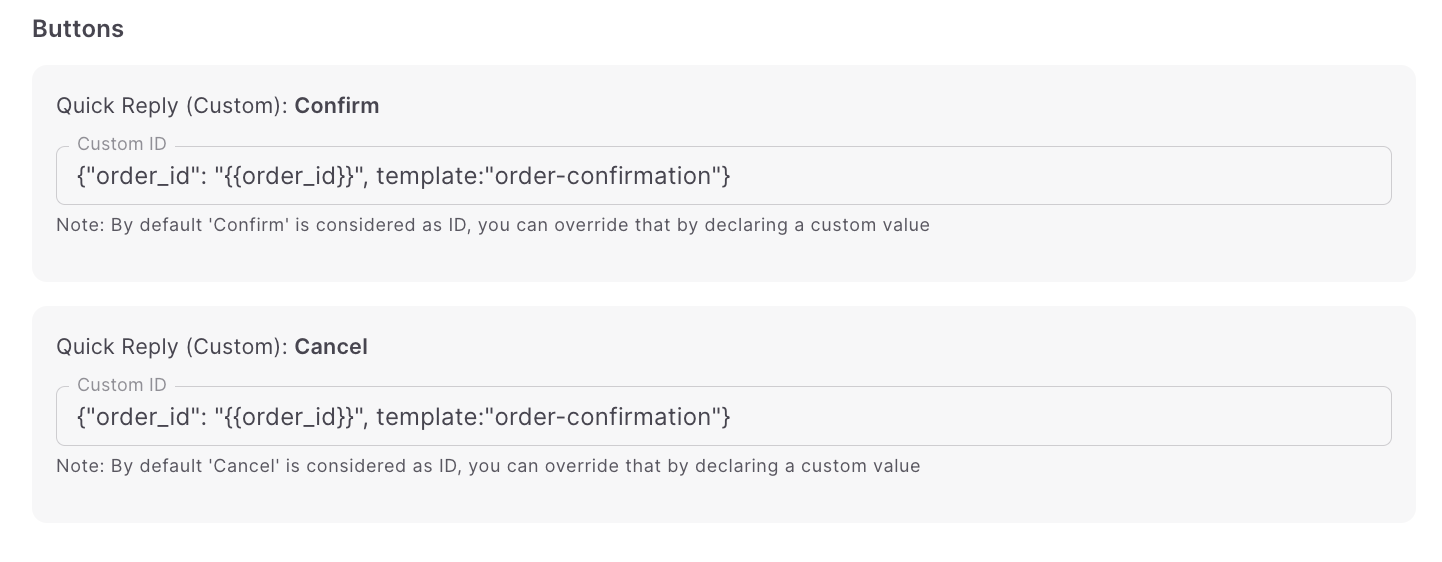This screenshot has height=562, width=1442.
Task: Select the bold Cancel word in card title
Action: click(x=331, y=347)
